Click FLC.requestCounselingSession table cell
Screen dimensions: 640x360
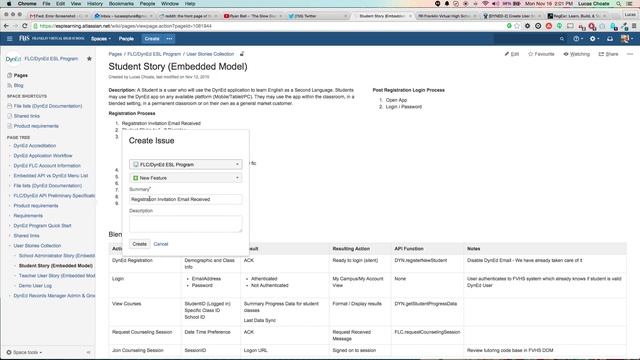pos(427,332)
